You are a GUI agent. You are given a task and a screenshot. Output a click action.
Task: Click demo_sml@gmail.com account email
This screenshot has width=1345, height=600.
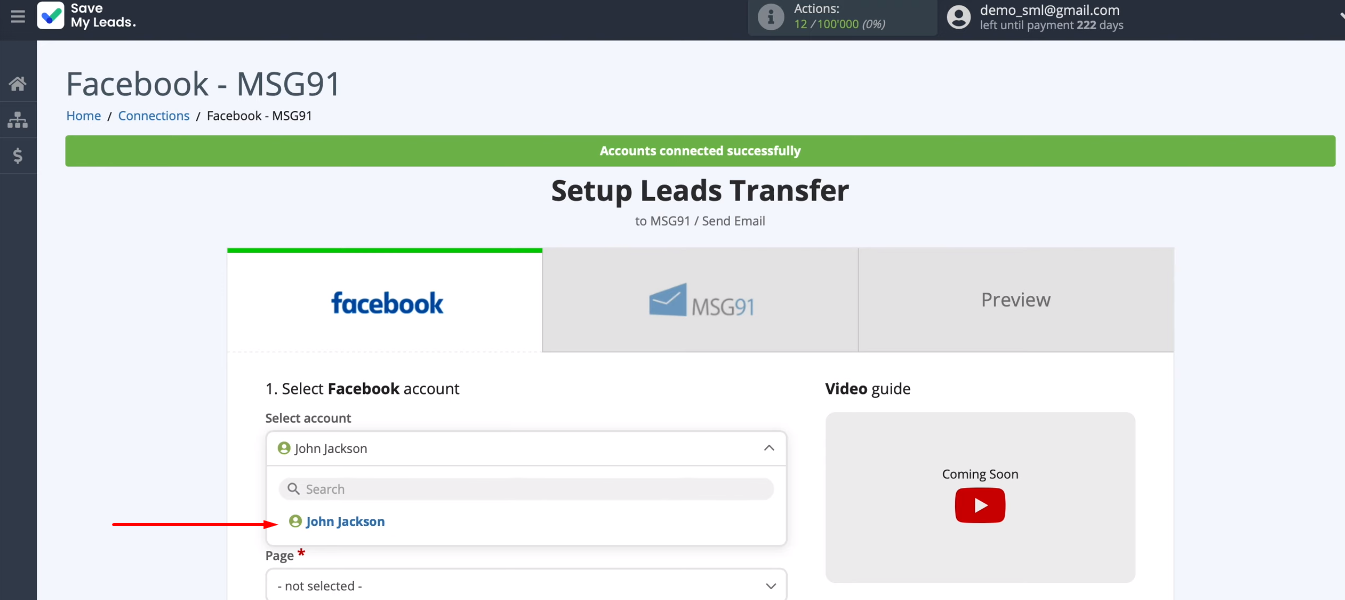tap(1050, 10)
